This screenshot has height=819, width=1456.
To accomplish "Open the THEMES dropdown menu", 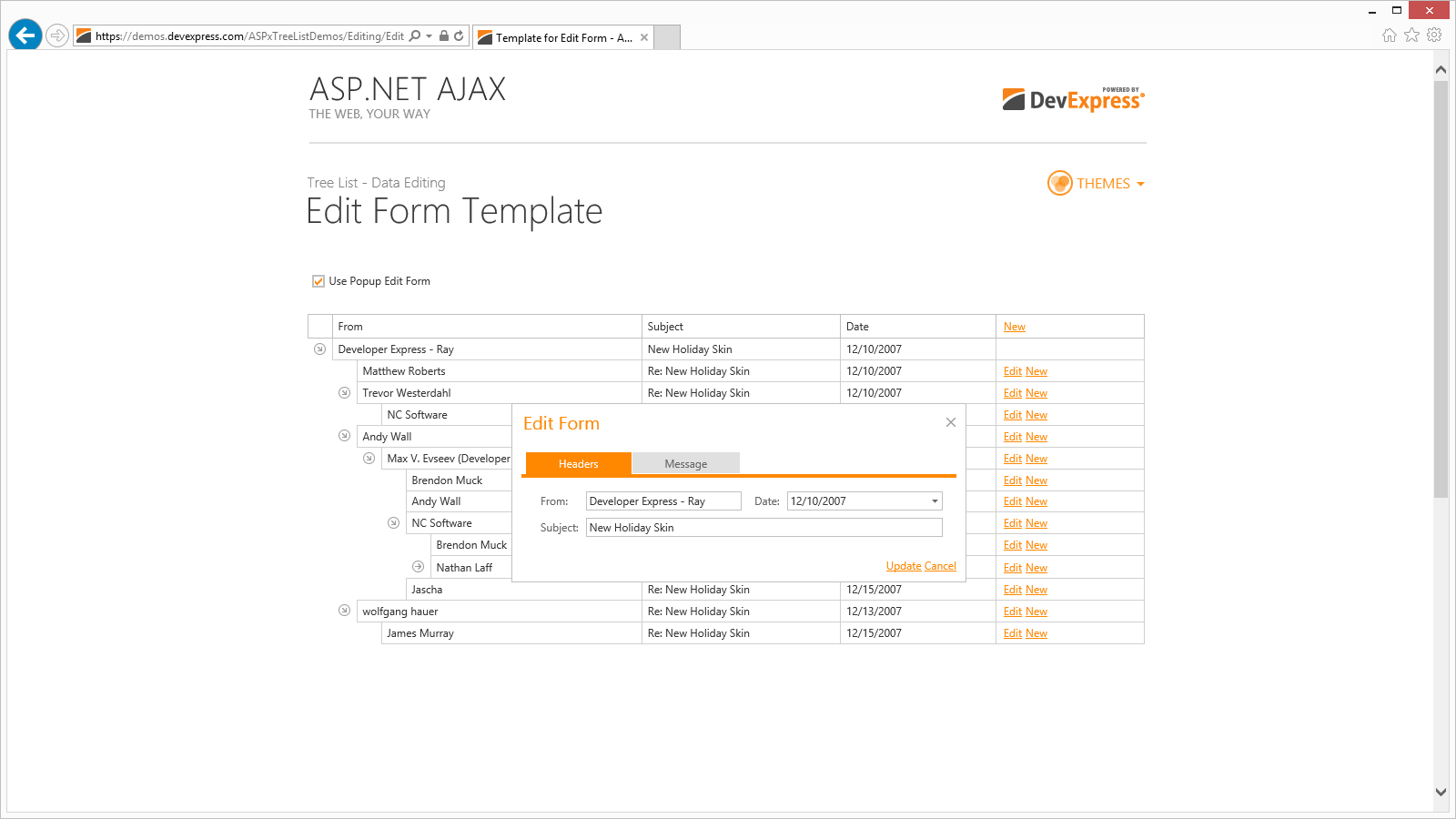I will pyautogui.click(x=1110, y=184).
